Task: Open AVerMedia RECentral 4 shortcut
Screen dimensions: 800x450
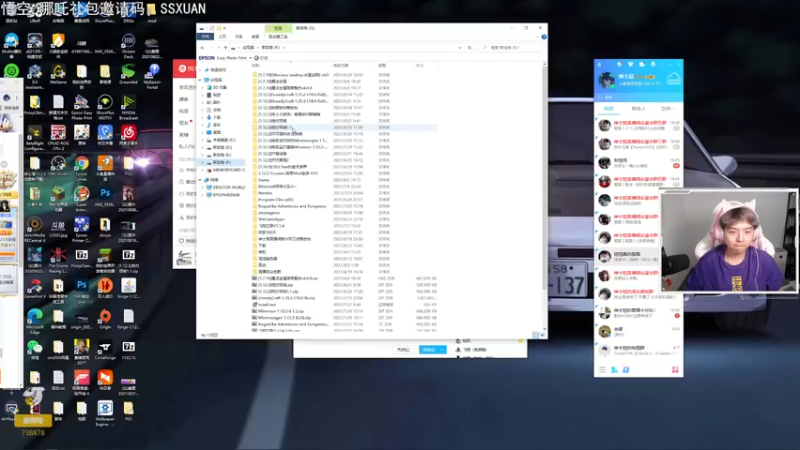Action: (34, 230)
